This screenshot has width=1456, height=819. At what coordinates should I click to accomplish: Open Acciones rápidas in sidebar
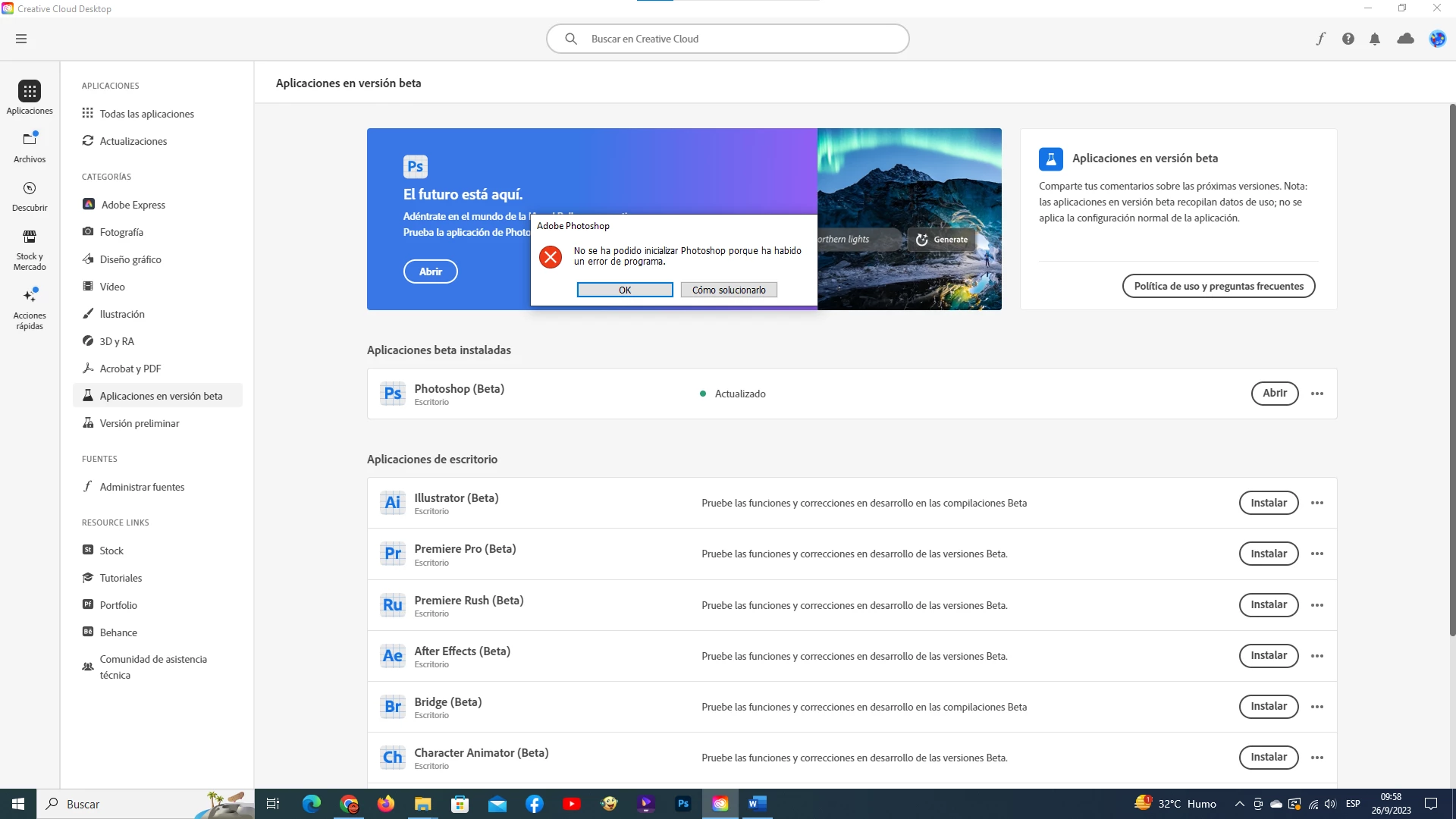pyautogui.click(x=30, y=307)
